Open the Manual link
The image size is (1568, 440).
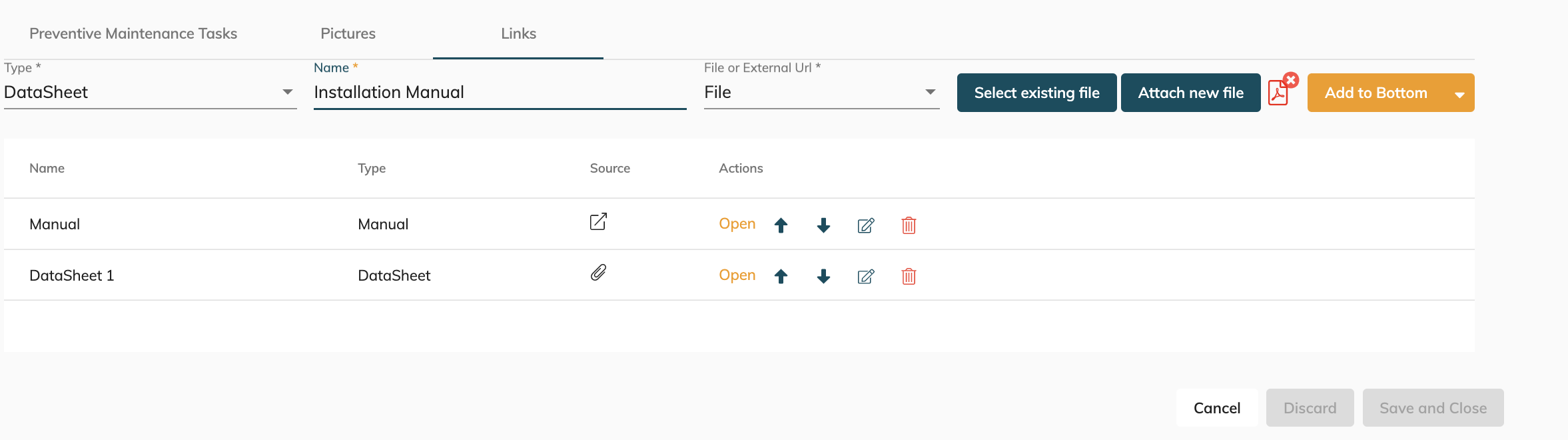737,224
